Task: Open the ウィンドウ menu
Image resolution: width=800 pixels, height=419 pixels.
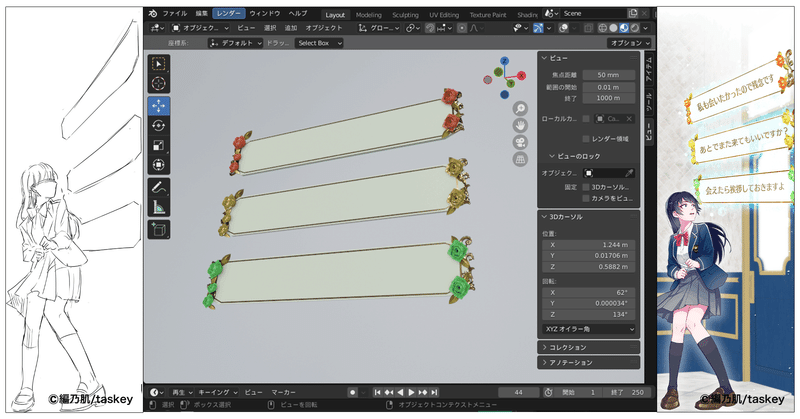Action: click(265, 14)
